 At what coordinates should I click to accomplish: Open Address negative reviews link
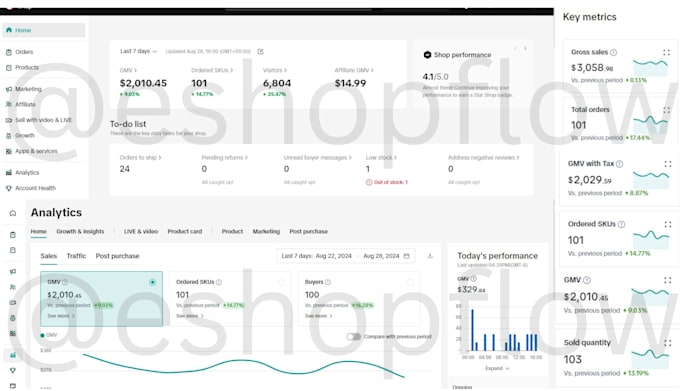[484, 158]
